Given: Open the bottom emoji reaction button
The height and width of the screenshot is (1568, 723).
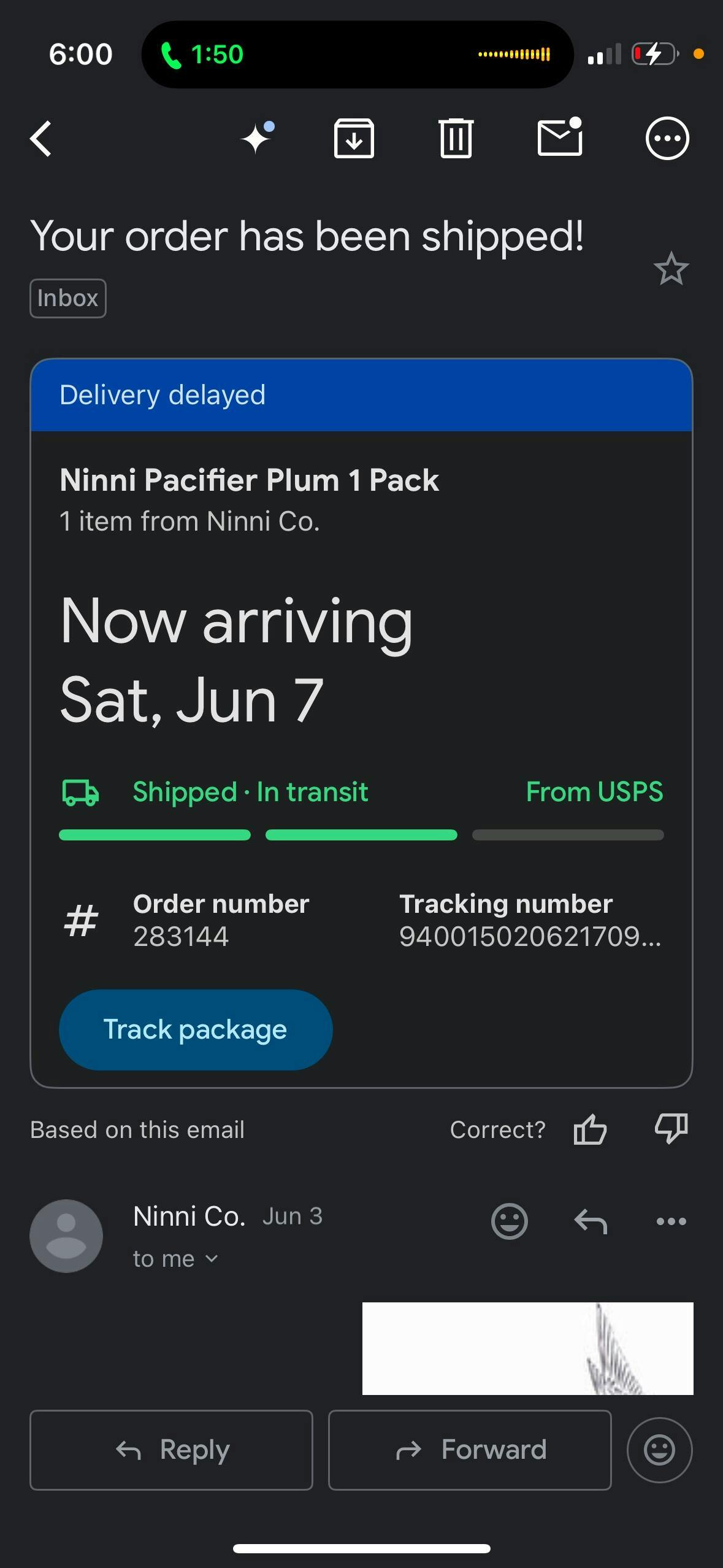Looking at the screenshot, I should 659,1450.
